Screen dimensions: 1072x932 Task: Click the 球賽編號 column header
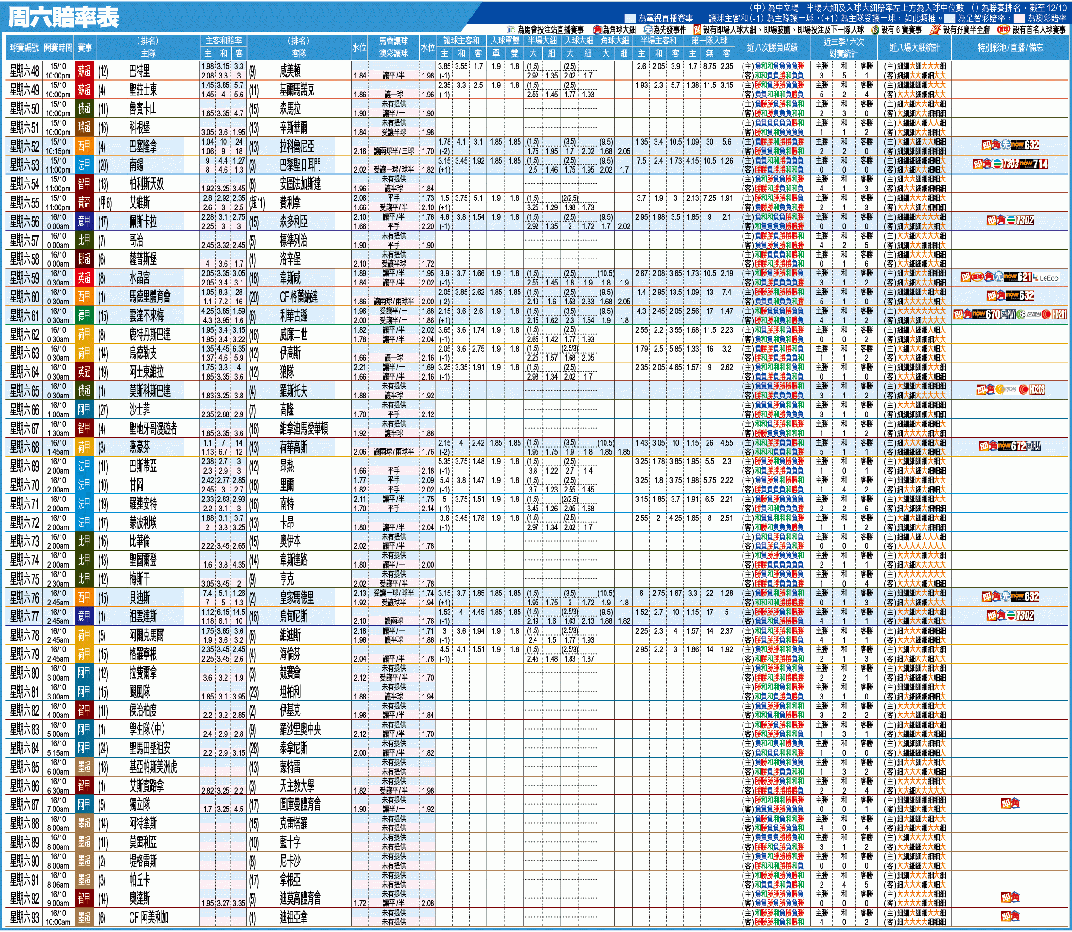click(x=25, y=47)
